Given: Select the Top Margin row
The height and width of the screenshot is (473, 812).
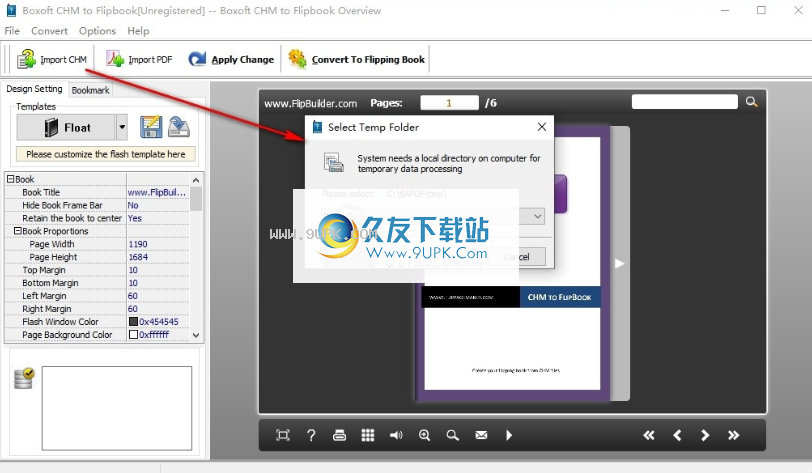Looking at the screenshot, I should click(97, 270).
